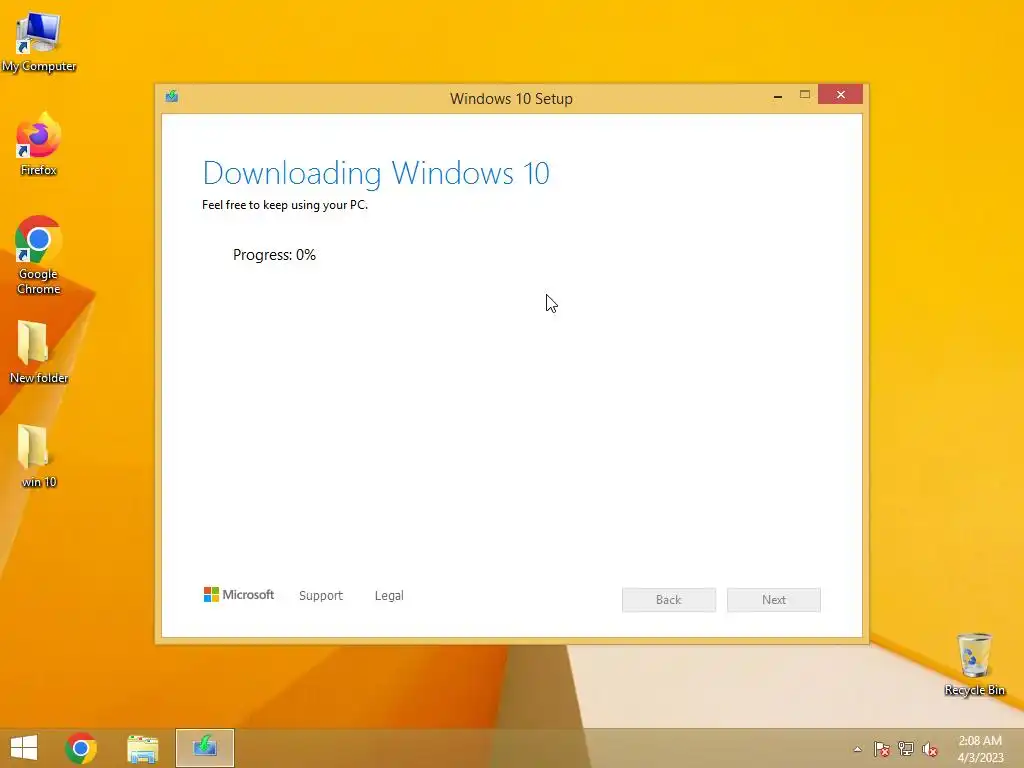Click the Next button
1024x768 pixels.
coord(774,600)
